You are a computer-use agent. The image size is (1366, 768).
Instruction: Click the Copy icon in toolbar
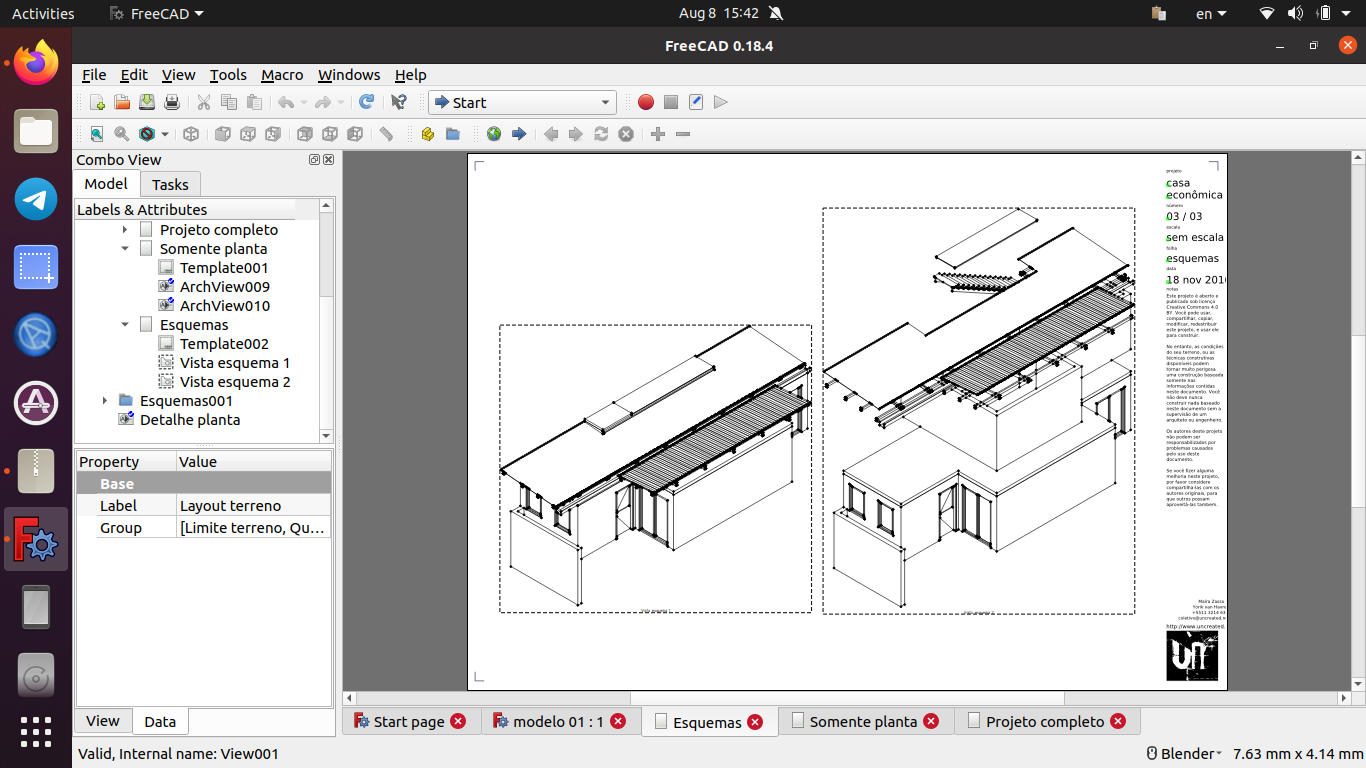[x=229, y=102]
